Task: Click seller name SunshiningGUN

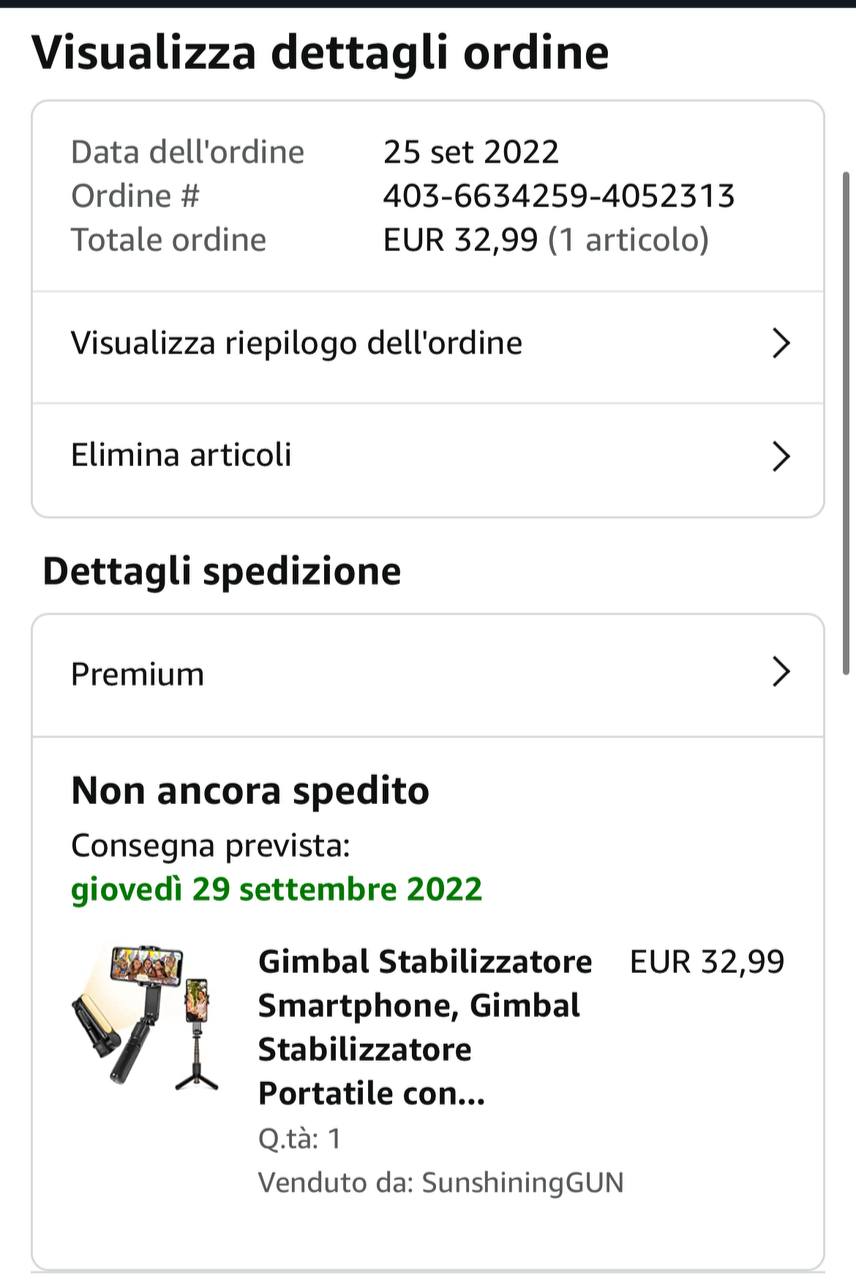Action: (x=522, y=1183)
